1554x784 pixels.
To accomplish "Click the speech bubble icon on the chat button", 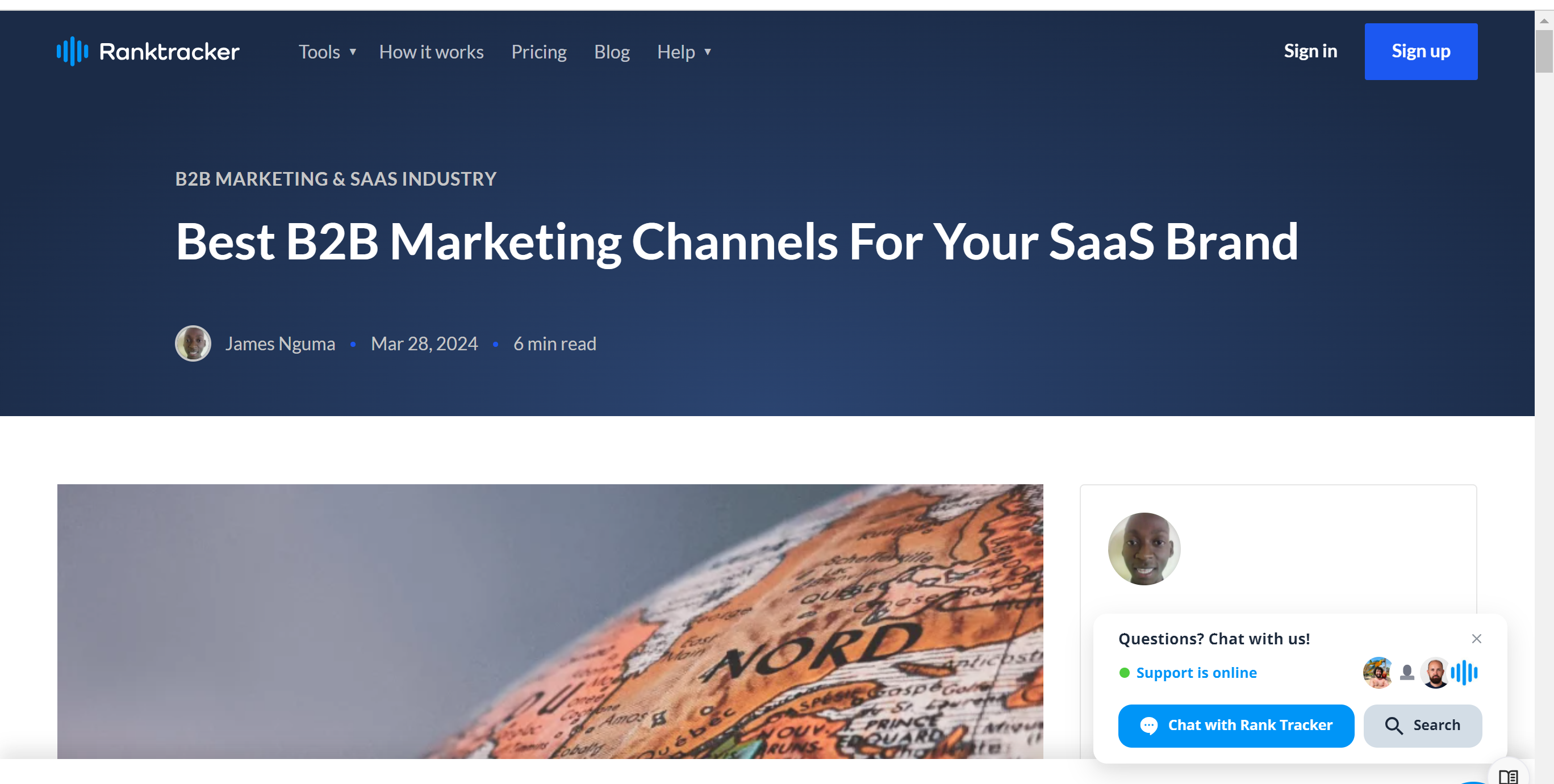I will 1148,726.
